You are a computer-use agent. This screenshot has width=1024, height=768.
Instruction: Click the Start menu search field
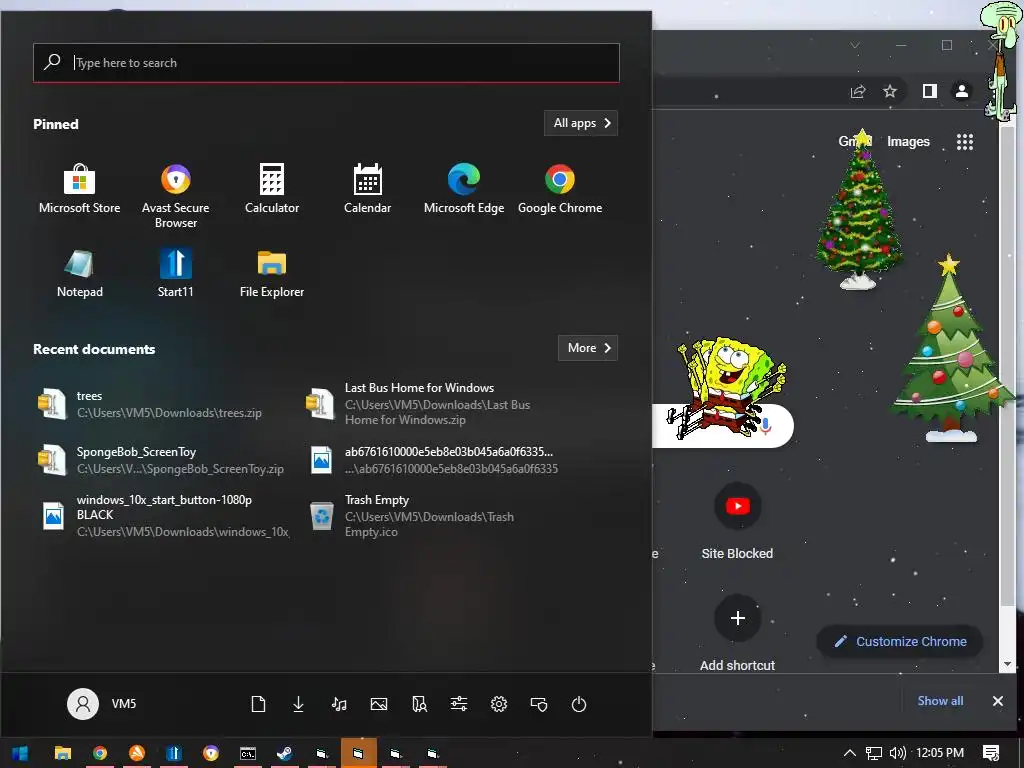[x=326, y=63]
